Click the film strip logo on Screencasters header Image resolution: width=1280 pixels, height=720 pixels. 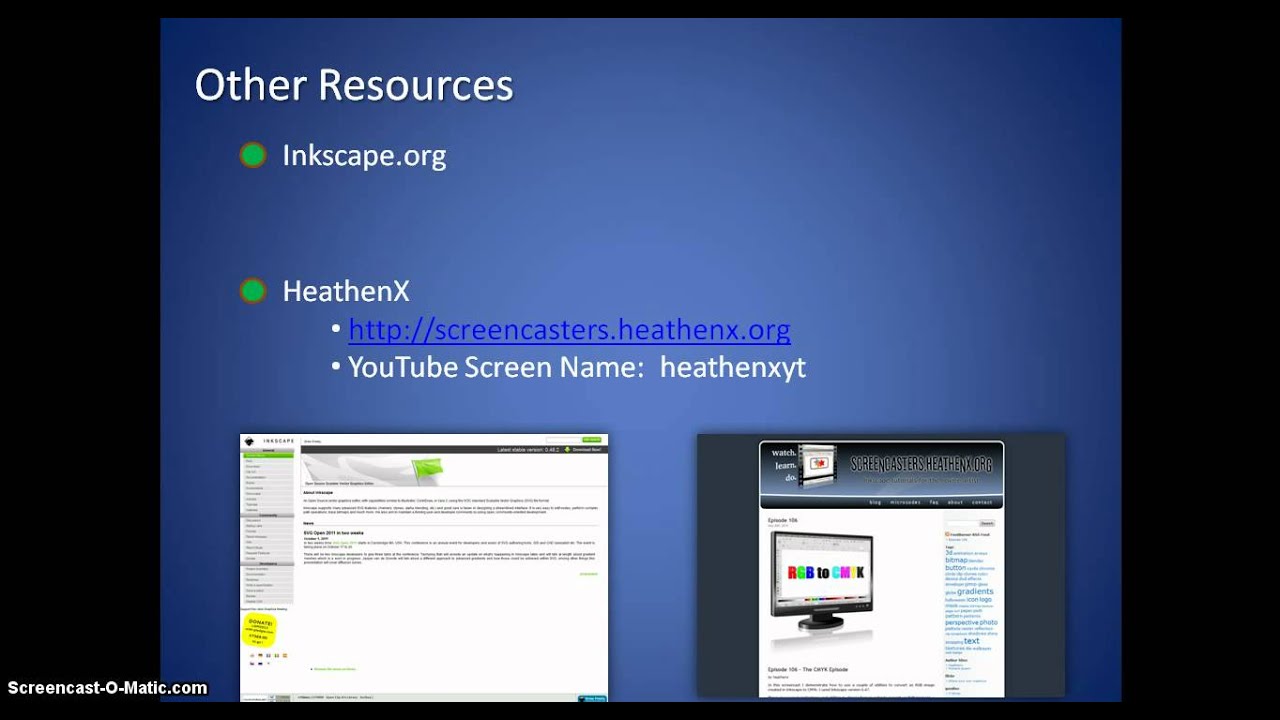point(818,466)
